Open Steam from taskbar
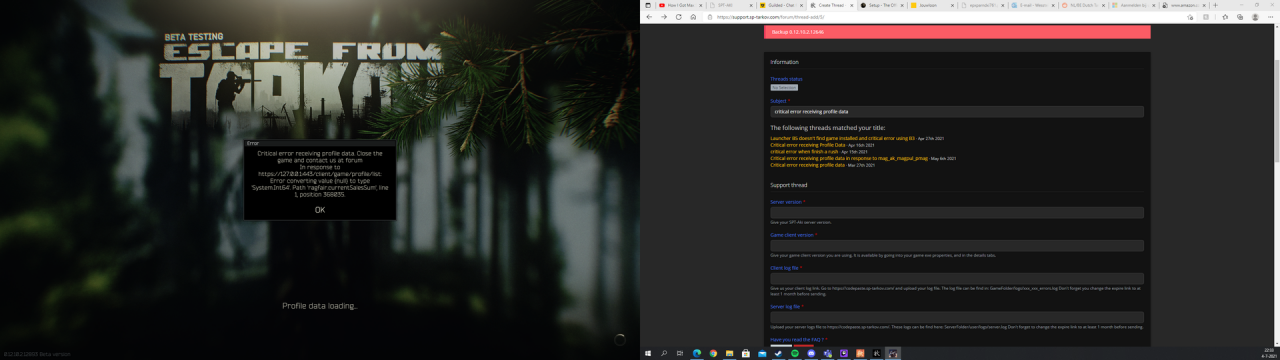This screenshot has height=360, width=1280. 778,353
